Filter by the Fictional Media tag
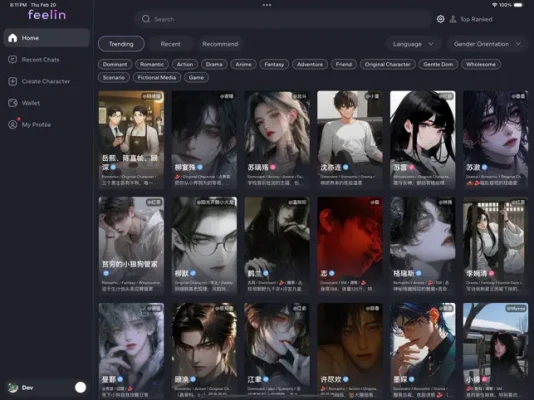 click(157, 78)
